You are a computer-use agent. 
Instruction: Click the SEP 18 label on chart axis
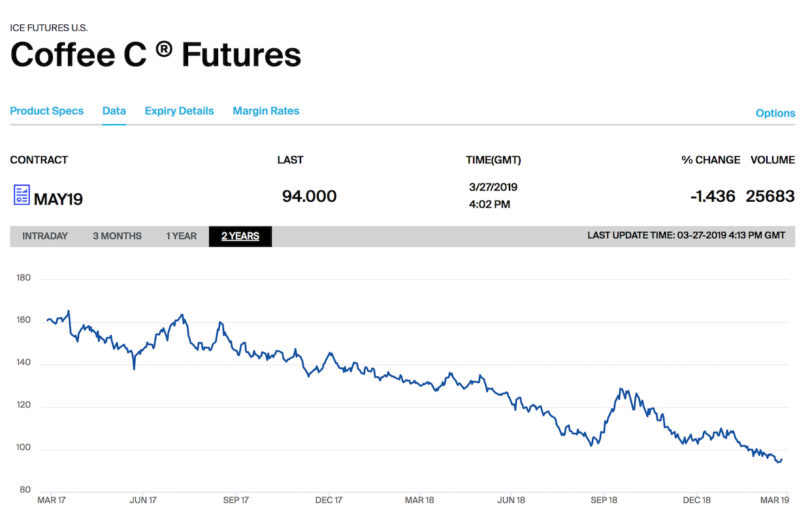pos(604,500)
